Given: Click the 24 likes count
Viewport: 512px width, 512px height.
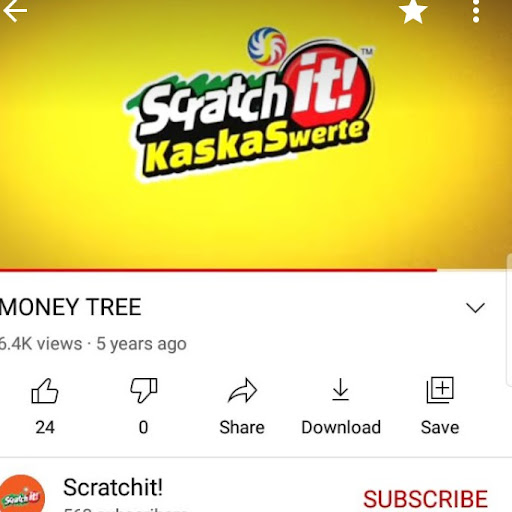Looking at the screenshot, I should click(45, 427).
